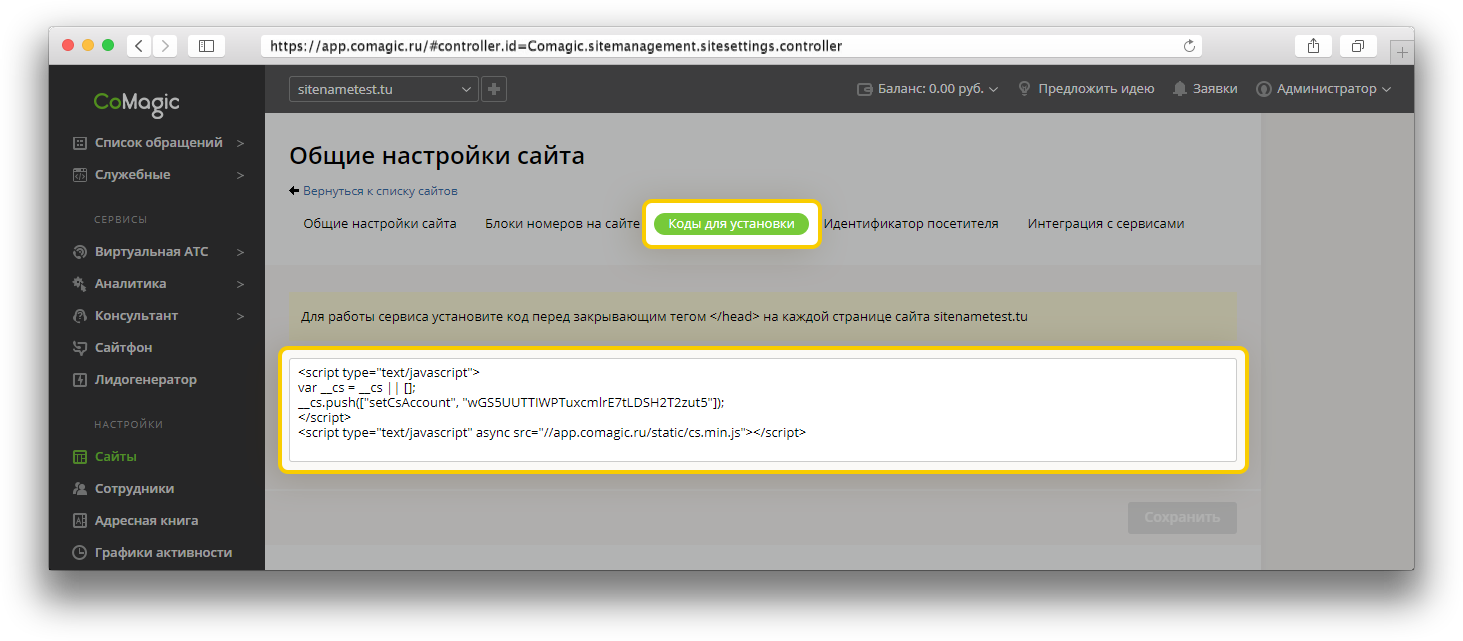Open Сотрудники in the sidebar

[135, 489]
